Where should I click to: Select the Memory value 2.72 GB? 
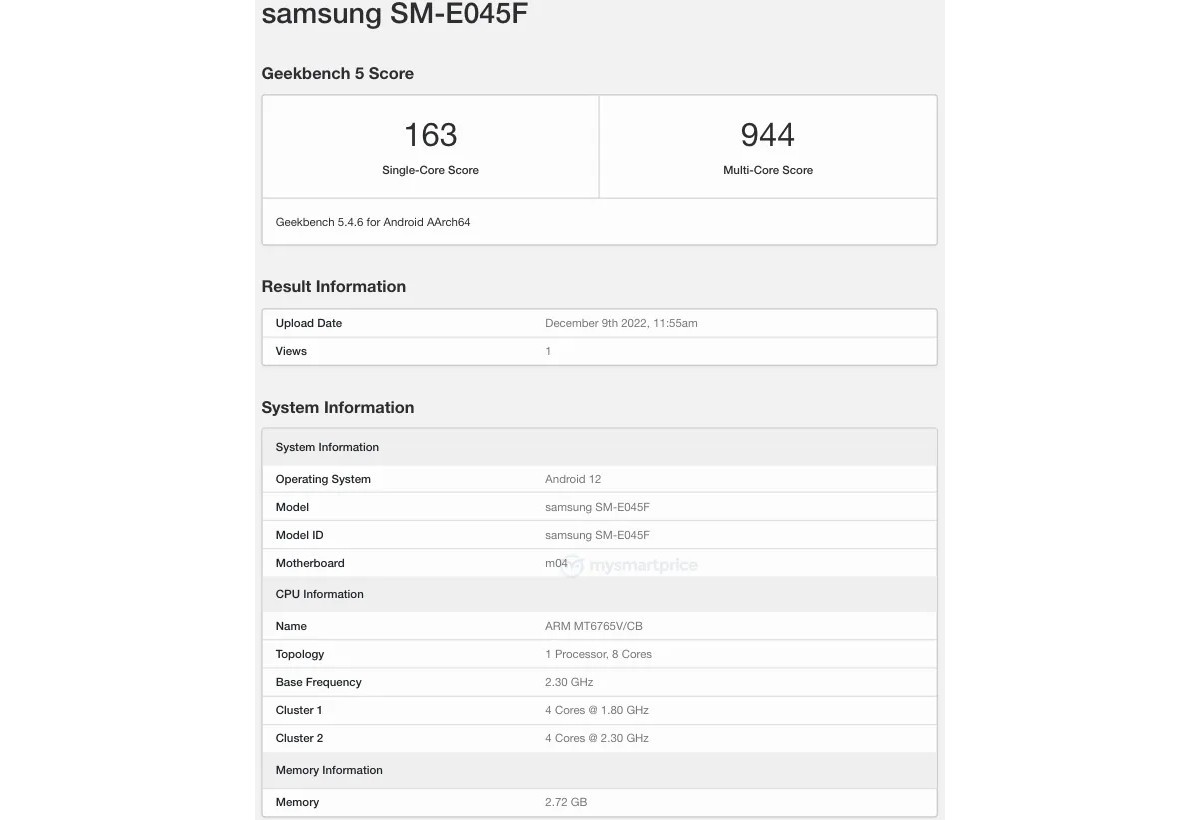(x=566, y=802)
